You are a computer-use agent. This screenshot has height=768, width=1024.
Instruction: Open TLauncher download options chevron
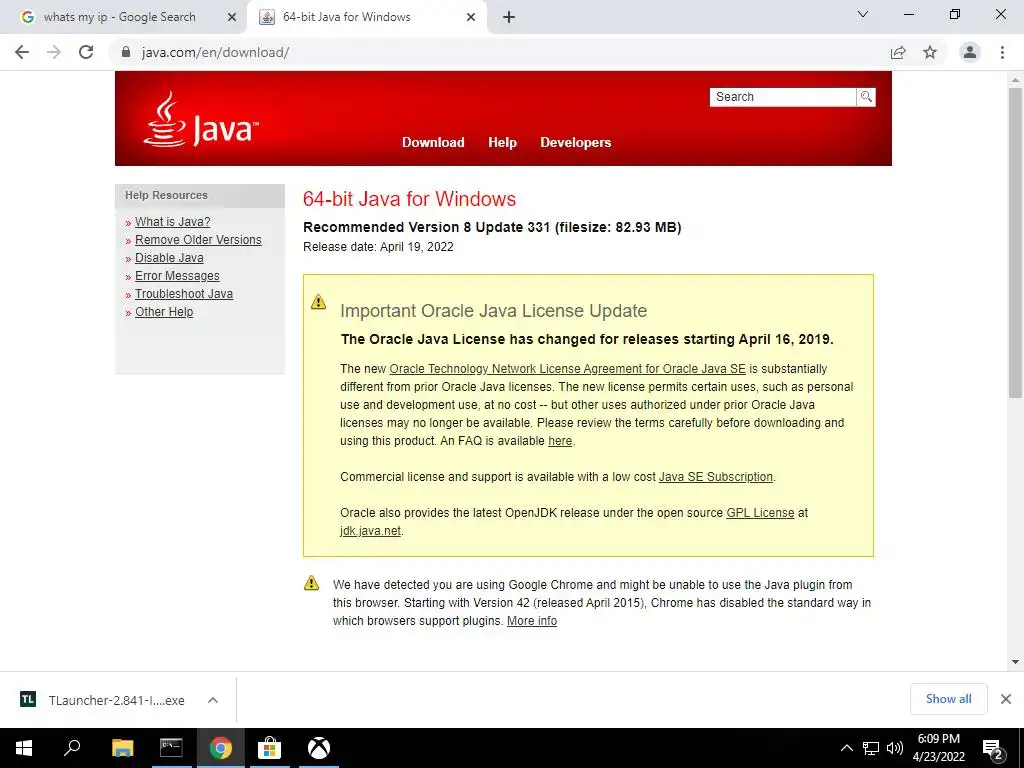point(213,700)
